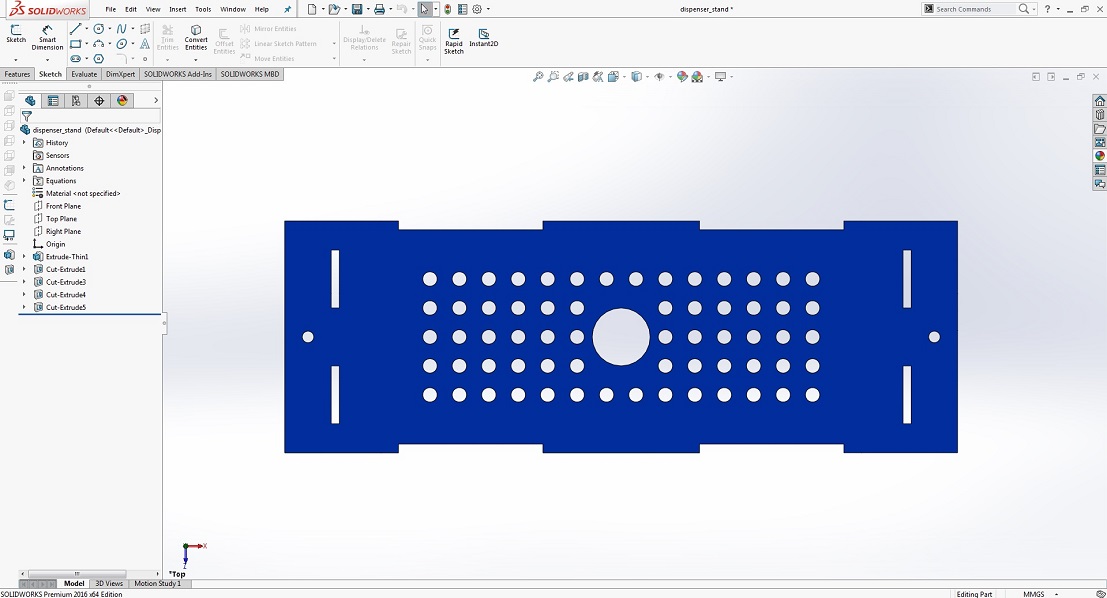Screen dimensions: 1107x598
Task: Click the Print icon
Action: tap(379, 9)
